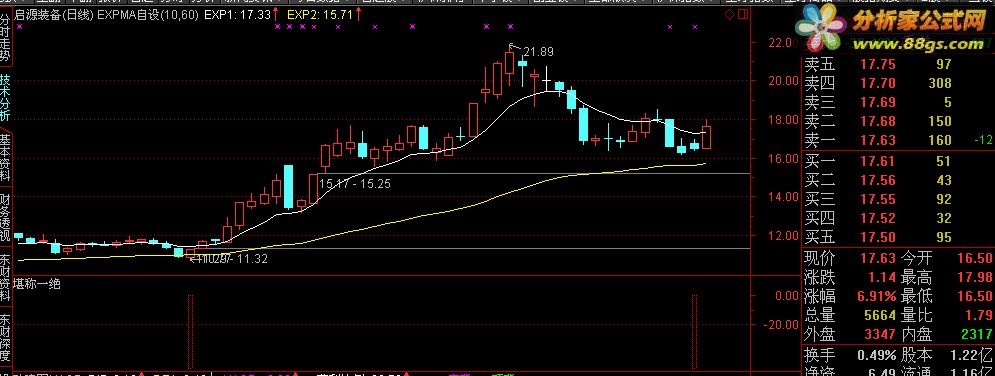
Task: Click the red up arrow after EXP1 value
Action: click(275, 13)
